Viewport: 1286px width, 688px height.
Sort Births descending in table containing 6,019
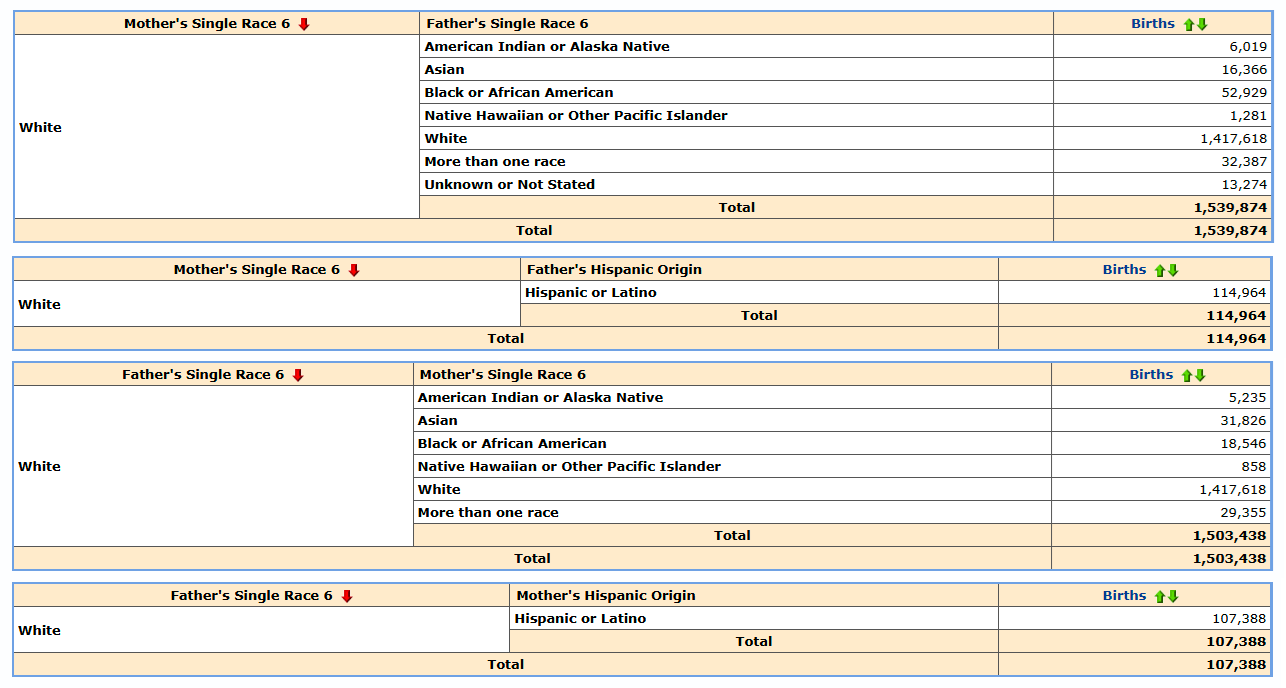tap(1202, 24)
